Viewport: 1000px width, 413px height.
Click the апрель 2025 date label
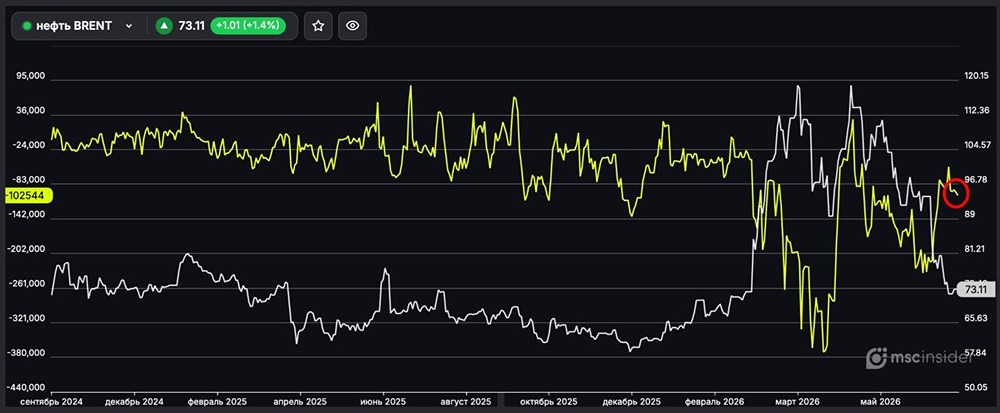[x=300, y=402]
